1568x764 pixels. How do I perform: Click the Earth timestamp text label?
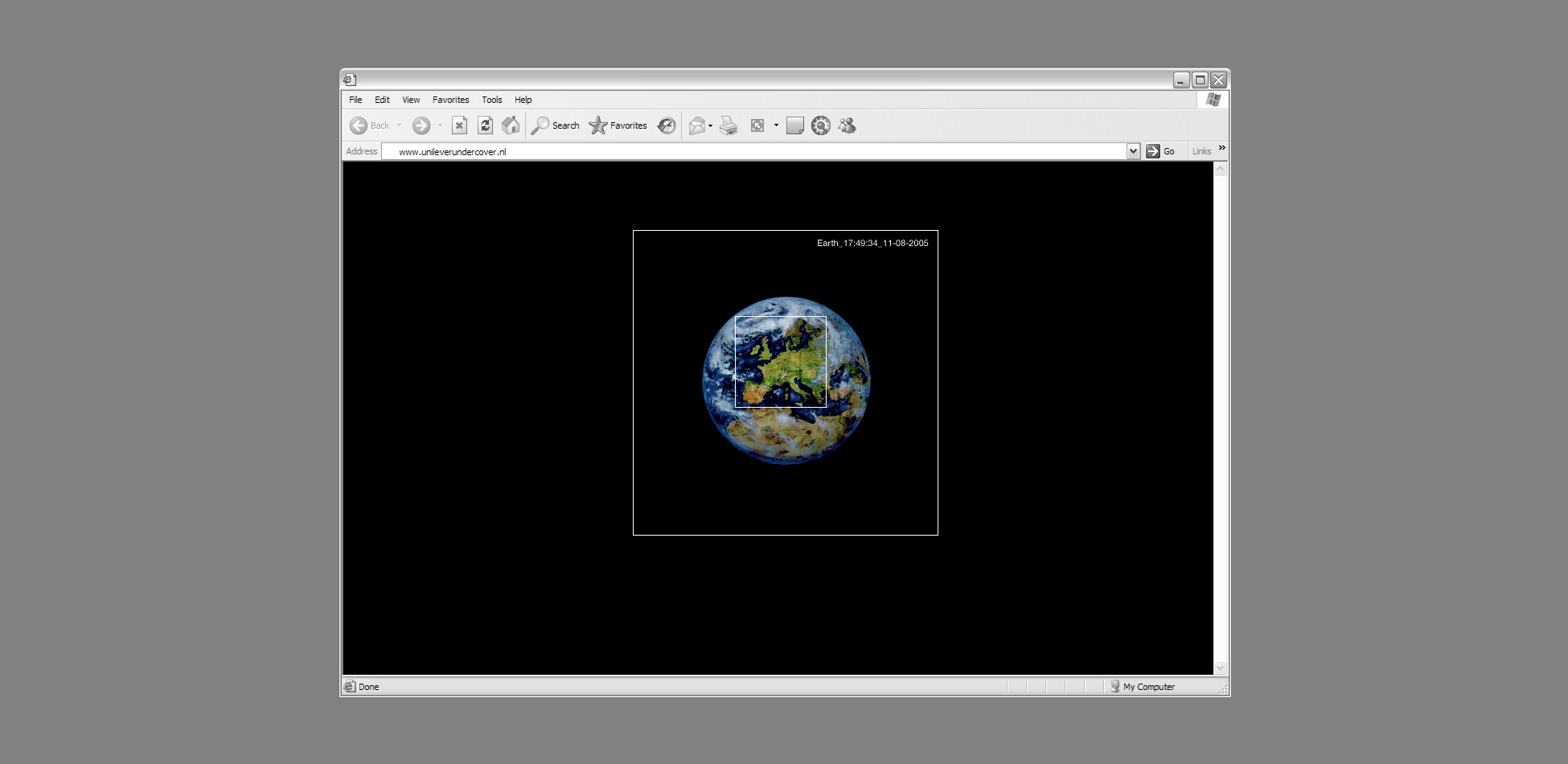(x=872, y=243)
